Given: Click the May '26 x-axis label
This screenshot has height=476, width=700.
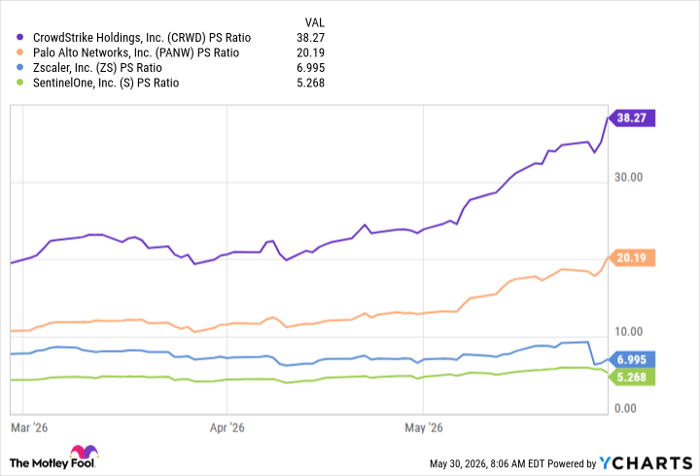Looking at the screenshot, I should point(424,428).
